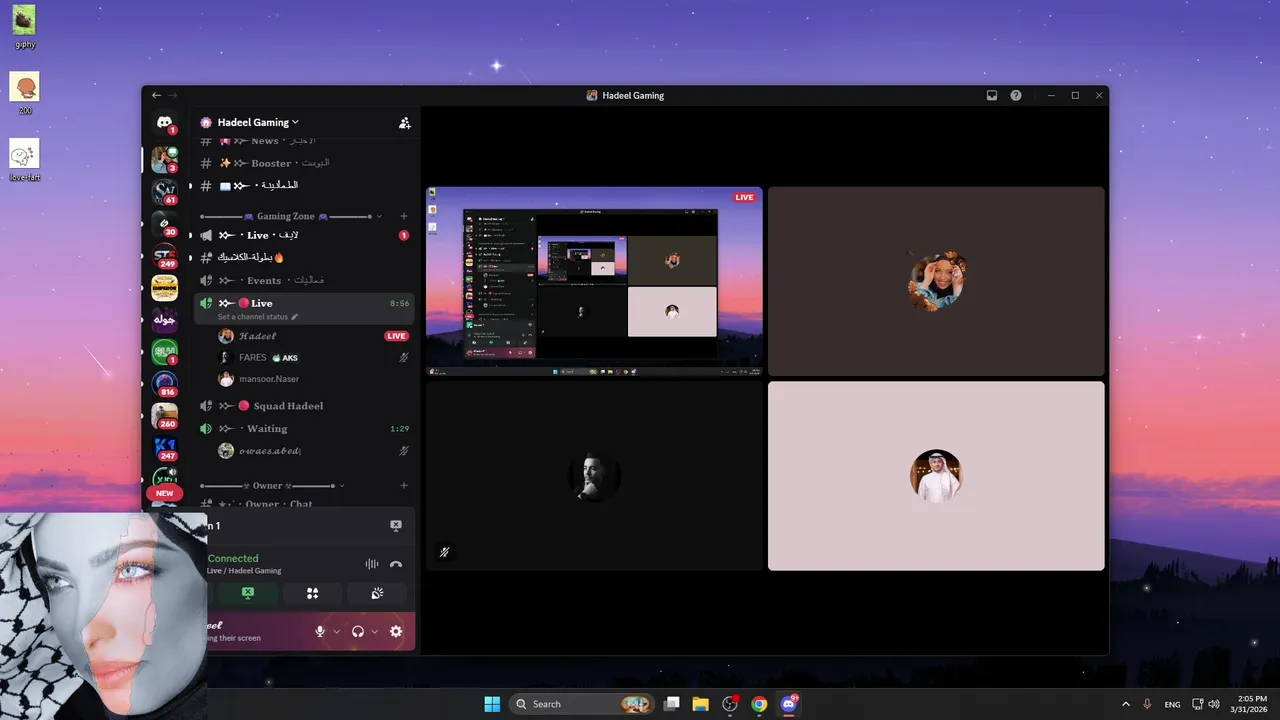Stop streaming with the screen-X icon
1280x720 pixels.
coord(396,526)
